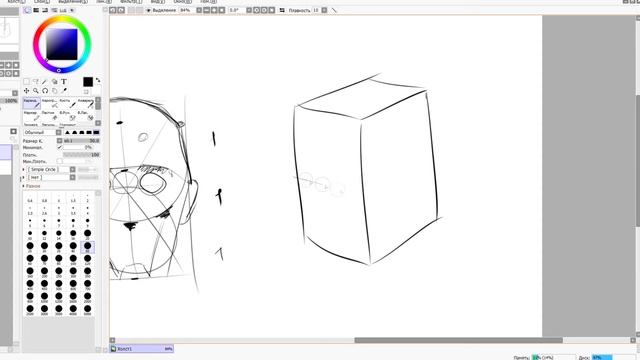Viewport: 640px width, 360px height.
Task: Click the saturation/value square in color wheel
Action: point(62,44)
